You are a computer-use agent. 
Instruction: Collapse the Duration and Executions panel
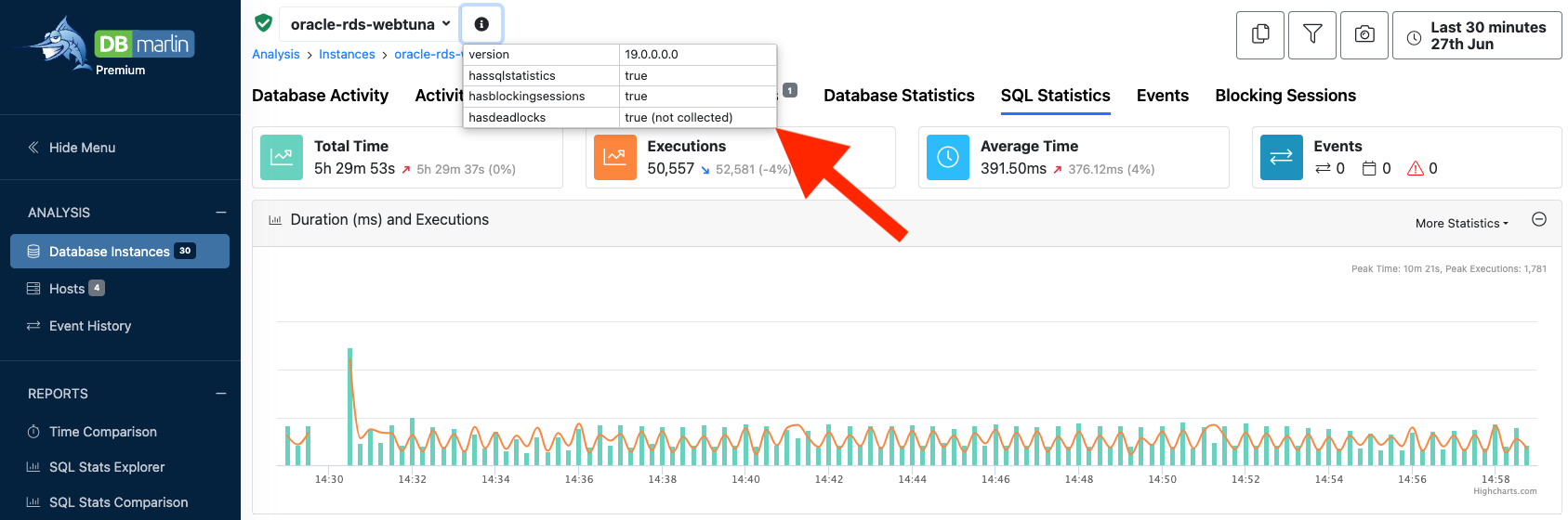[1539, 219]
